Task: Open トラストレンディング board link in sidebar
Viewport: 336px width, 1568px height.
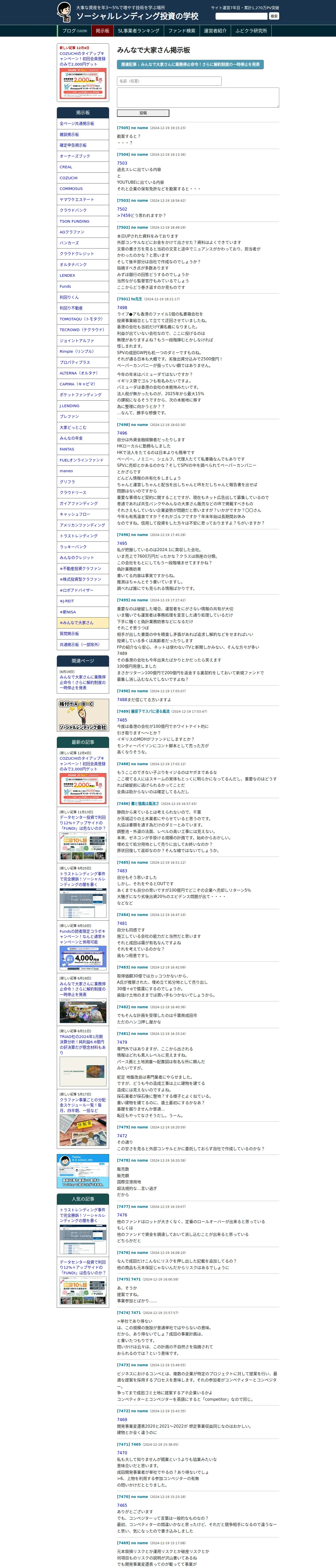Action: [83, 536]
